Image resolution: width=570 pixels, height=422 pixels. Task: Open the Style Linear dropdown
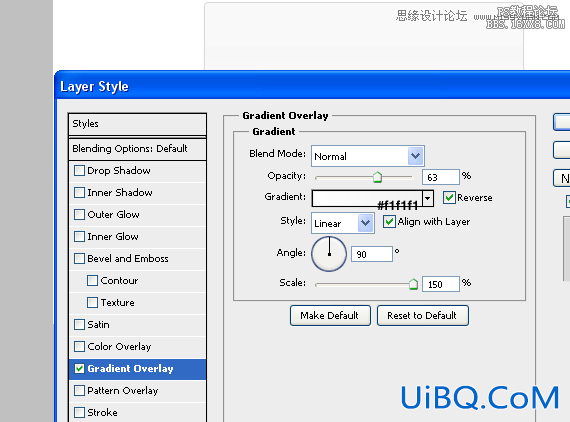[x=343, y=223]
